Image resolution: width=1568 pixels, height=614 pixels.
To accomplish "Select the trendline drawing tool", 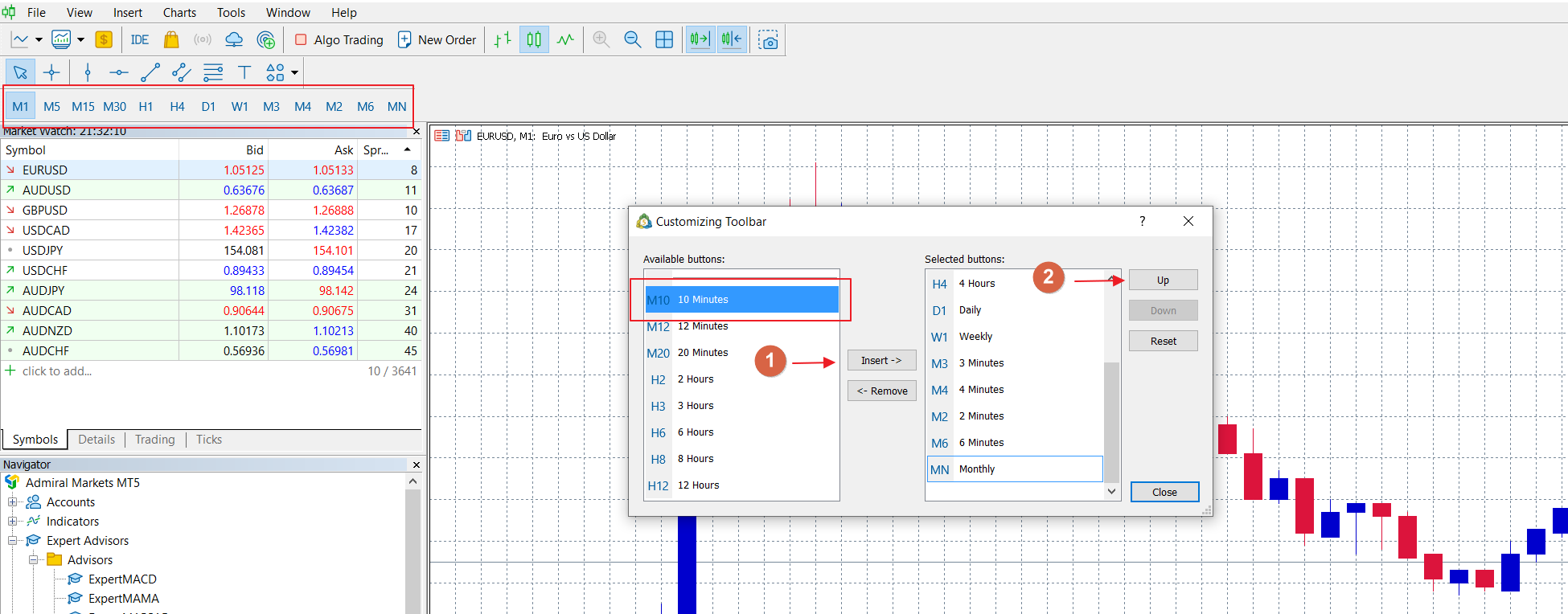I will [150, 72].
